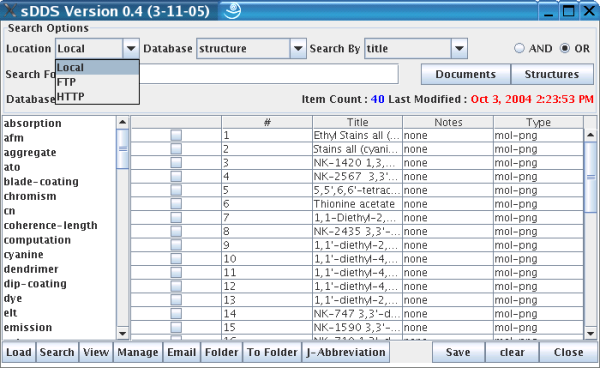
Task: Click results table scroll-up arrow
Action: [x=590, y=135]
